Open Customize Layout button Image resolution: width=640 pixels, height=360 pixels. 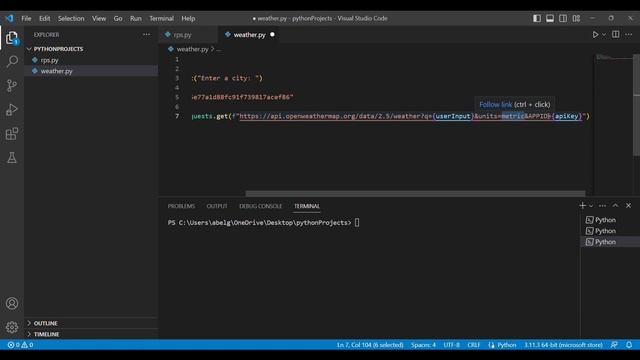tap(576, 18)
